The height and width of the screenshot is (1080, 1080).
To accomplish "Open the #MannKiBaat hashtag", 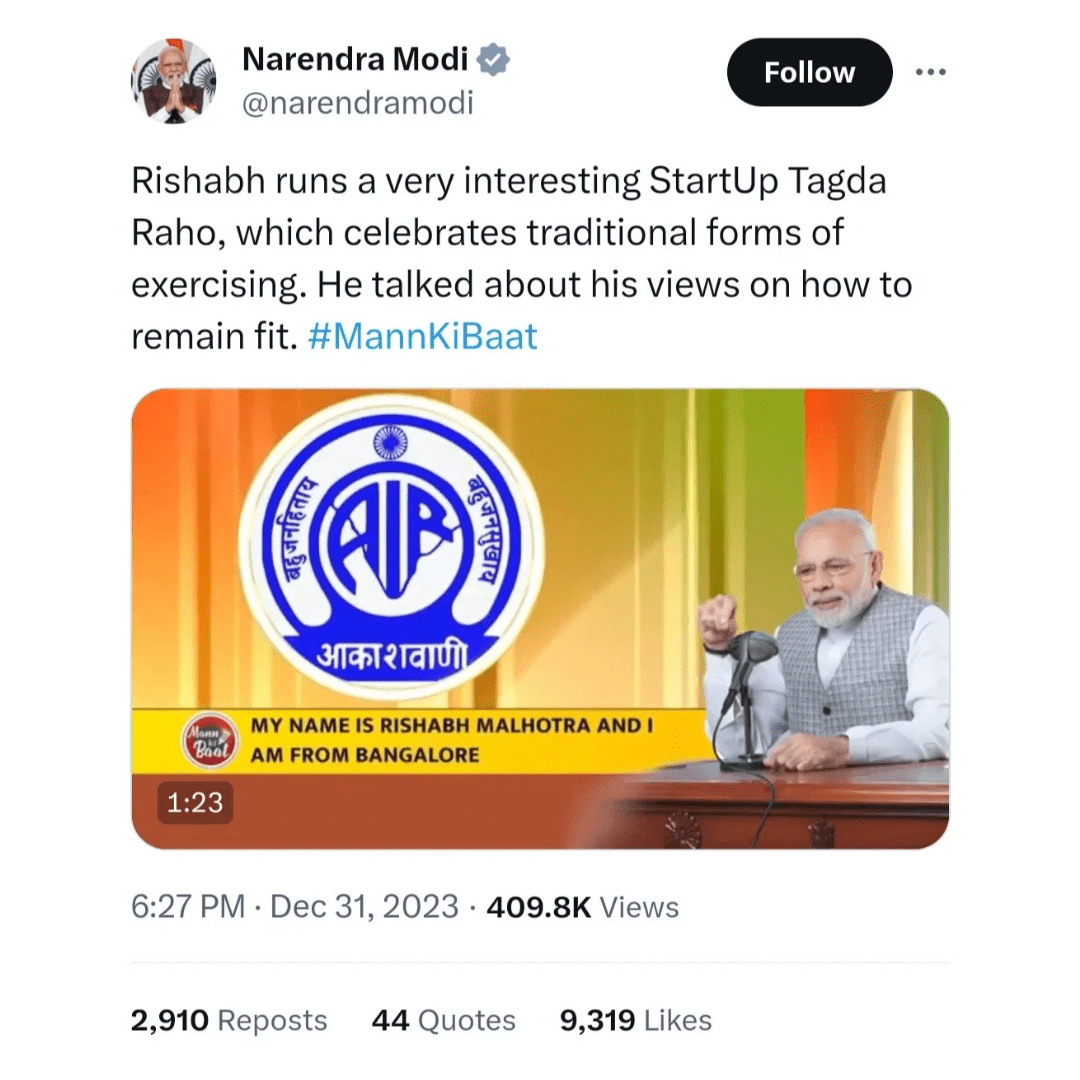I will (x=422, y=336).
